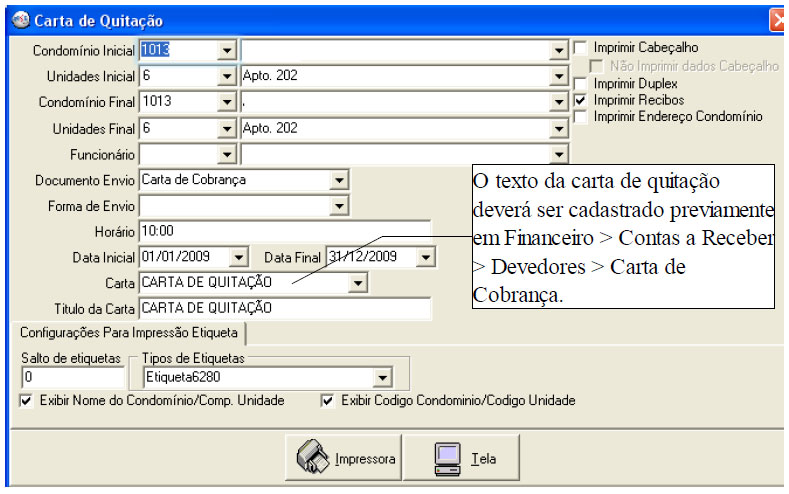Click the printer icon on Impressora button
The image size is (789, 494).
click(312, 457)
